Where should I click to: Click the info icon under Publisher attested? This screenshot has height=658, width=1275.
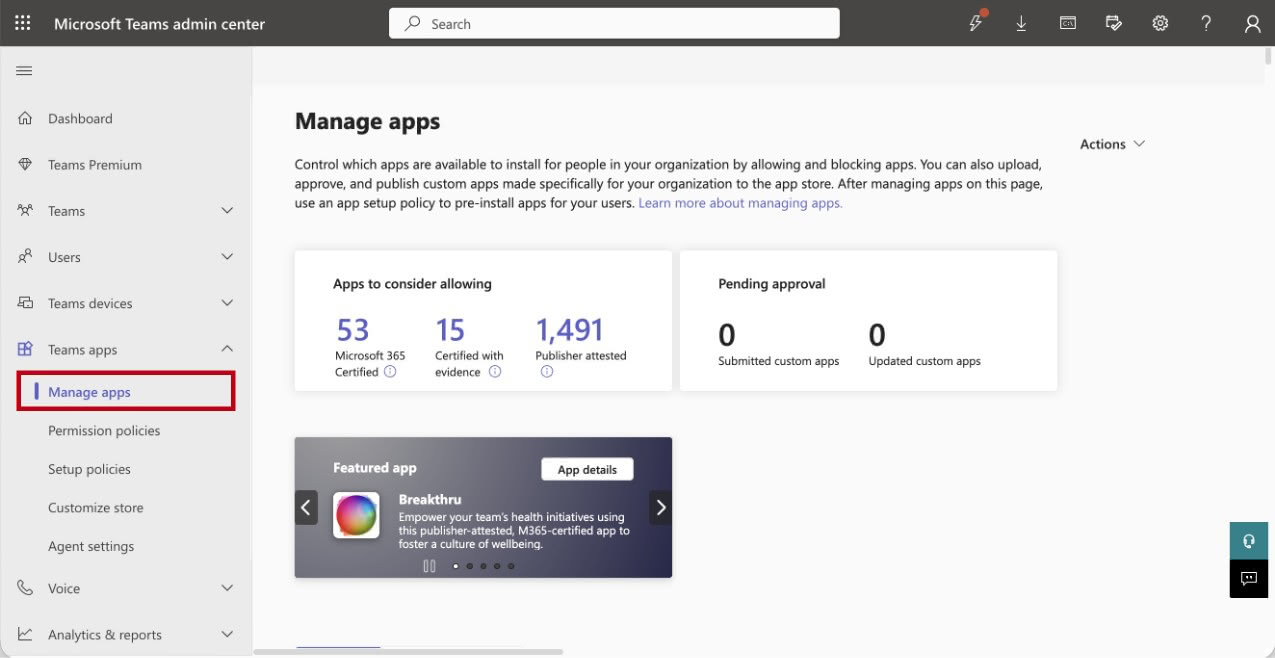tap(547, 372)
